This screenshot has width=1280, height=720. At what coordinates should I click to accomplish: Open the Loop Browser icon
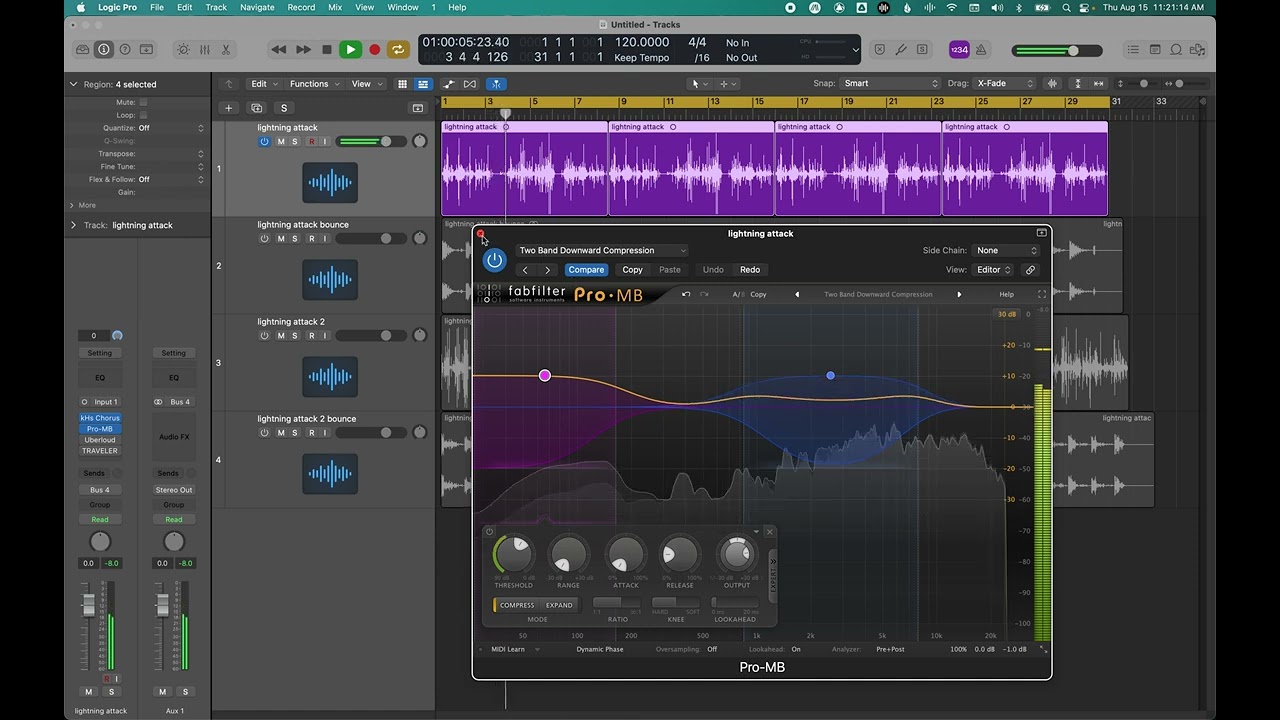click(1176, 49)
